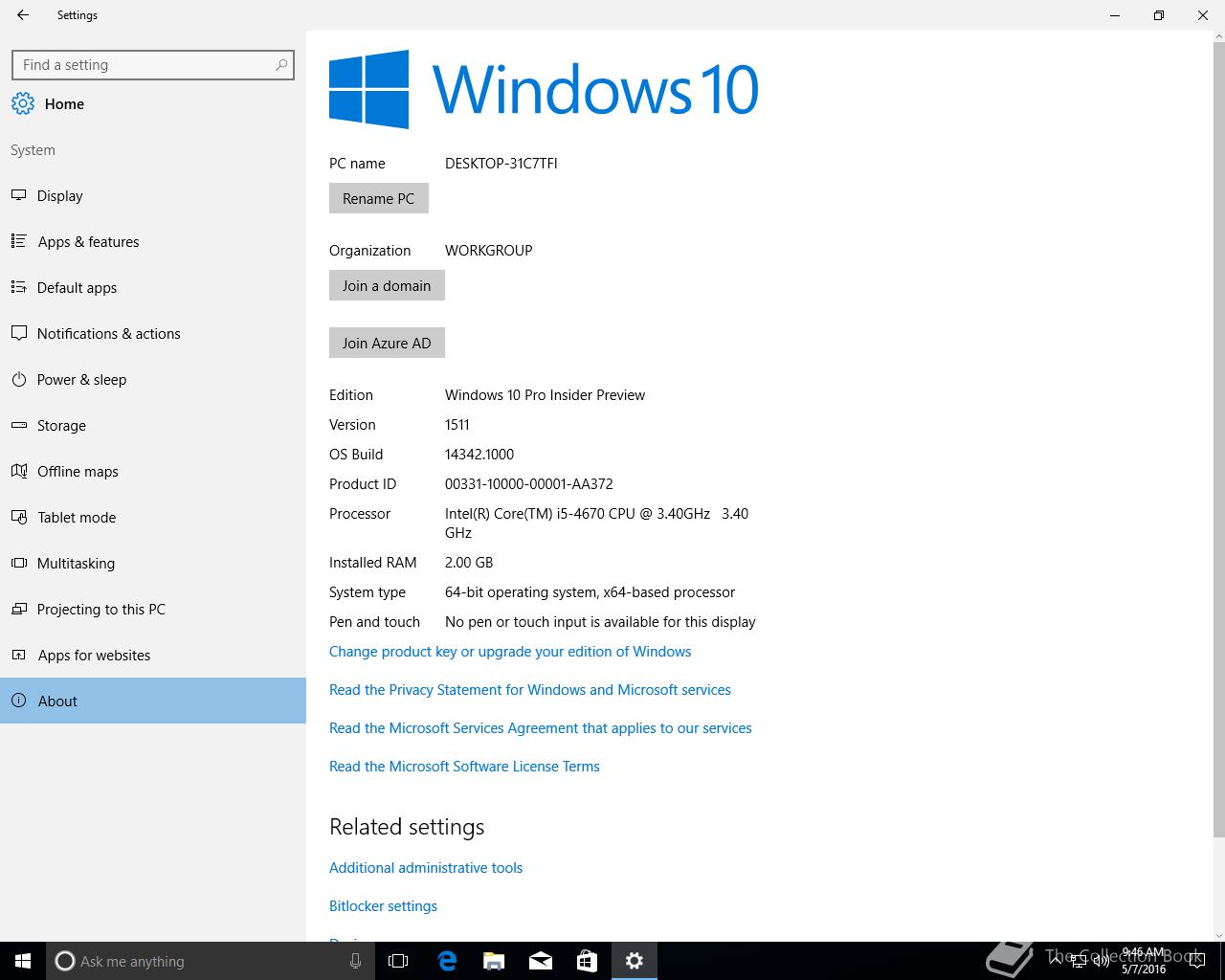The image size is (1225, 980).
Task: Click the Join a domain button
Action: pos(387,285)
